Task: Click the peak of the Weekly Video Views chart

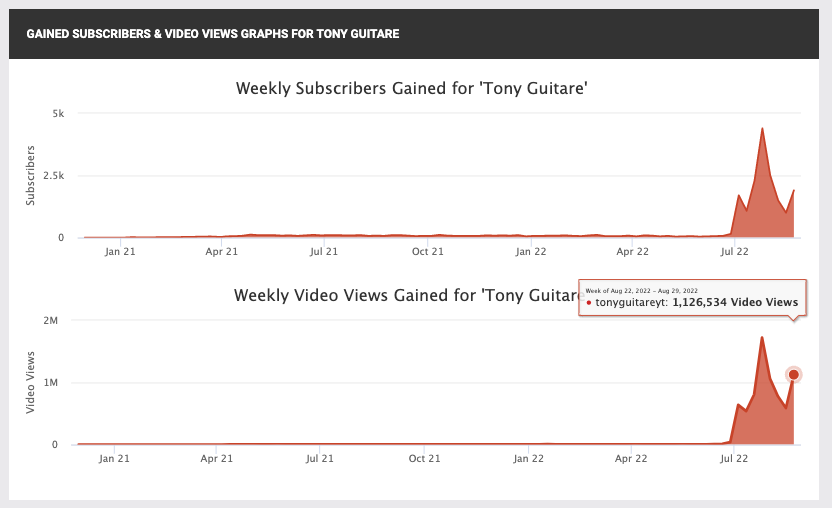Action: coord(762,337)
